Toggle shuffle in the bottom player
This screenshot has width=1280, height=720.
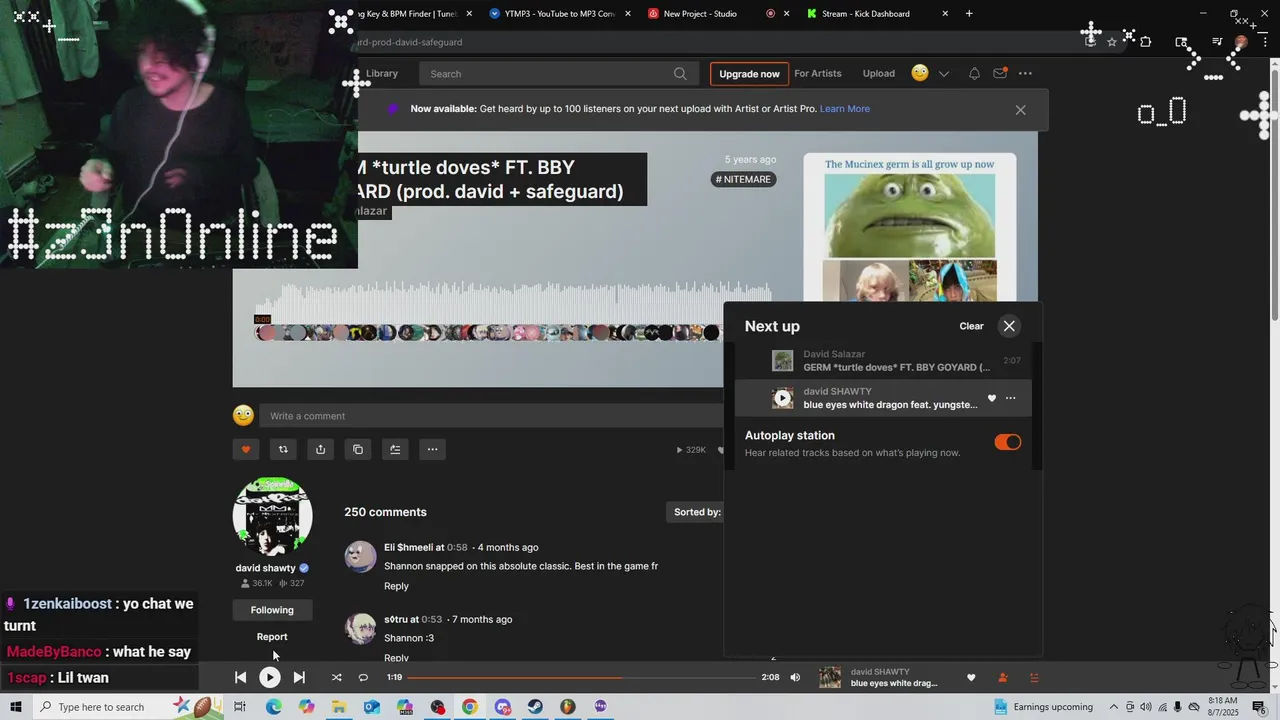336,677
